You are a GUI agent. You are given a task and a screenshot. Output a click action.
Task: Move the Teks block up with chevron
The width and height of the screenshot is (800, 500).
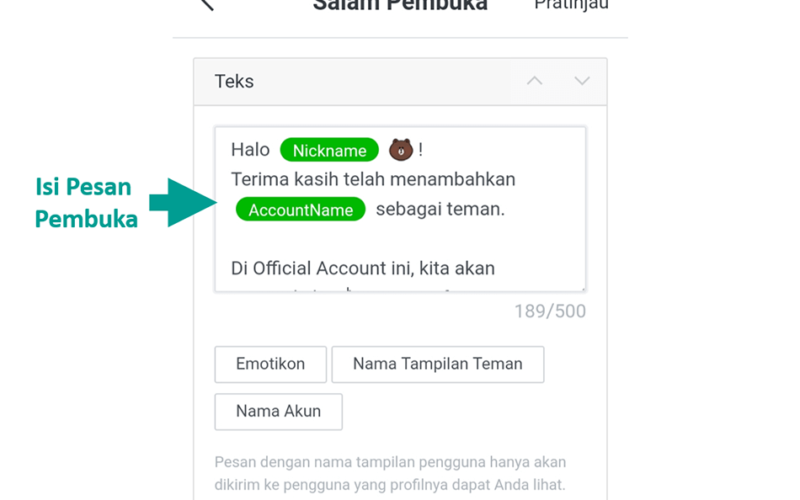click(x=535, y=81)
